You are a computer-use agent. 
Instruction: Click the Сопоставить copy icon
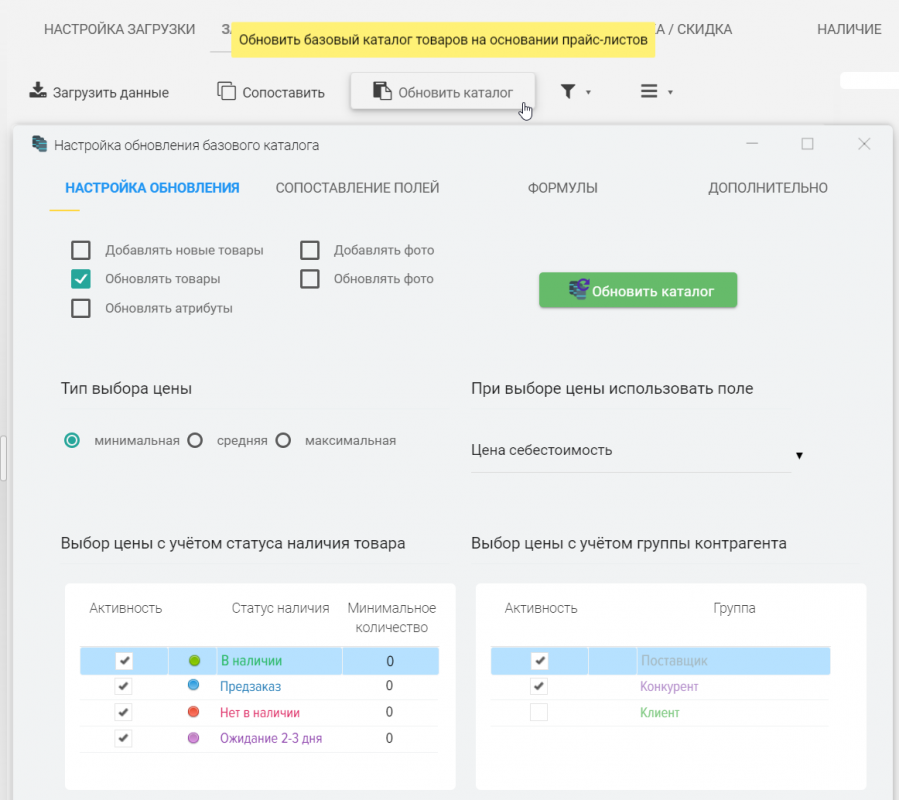tap(226, 92)
